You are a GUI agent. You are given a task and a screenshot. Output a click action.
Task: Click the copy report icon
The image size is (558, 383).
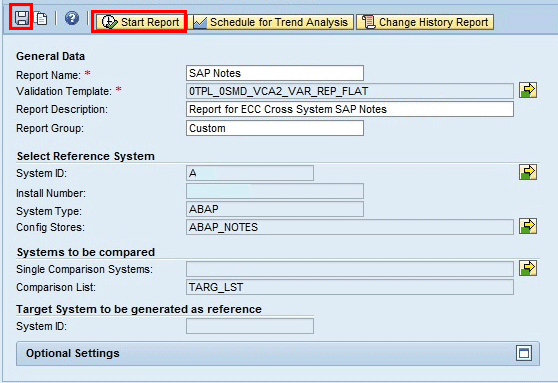click(41, 18)
